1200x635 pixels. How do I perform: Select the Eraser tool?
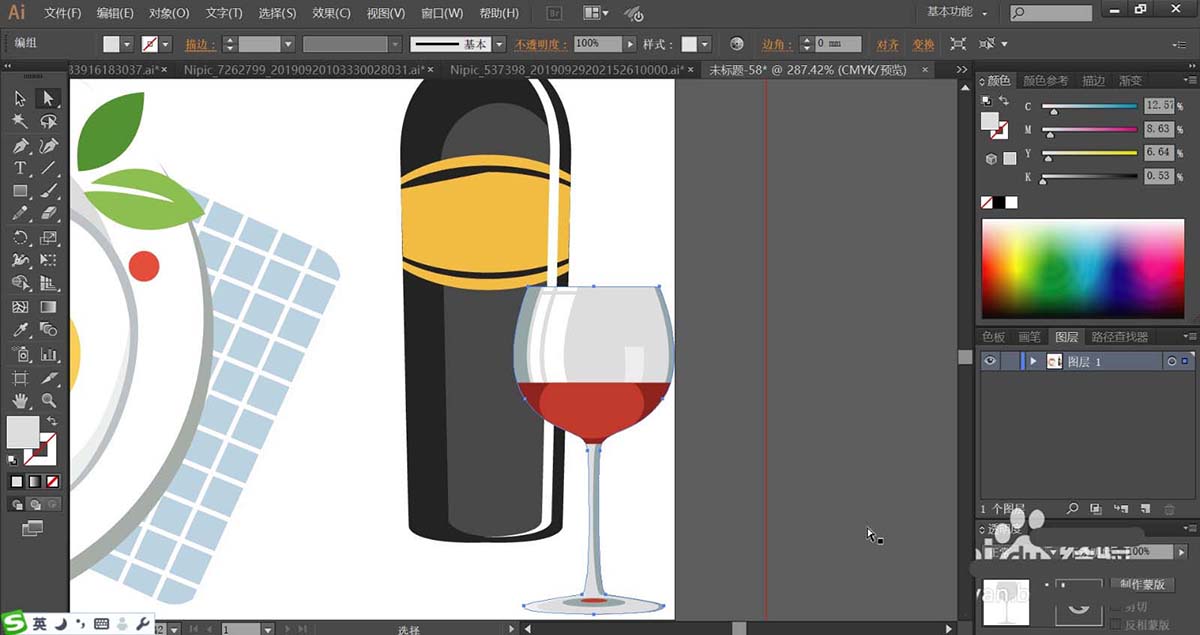(x=47, y=214)
